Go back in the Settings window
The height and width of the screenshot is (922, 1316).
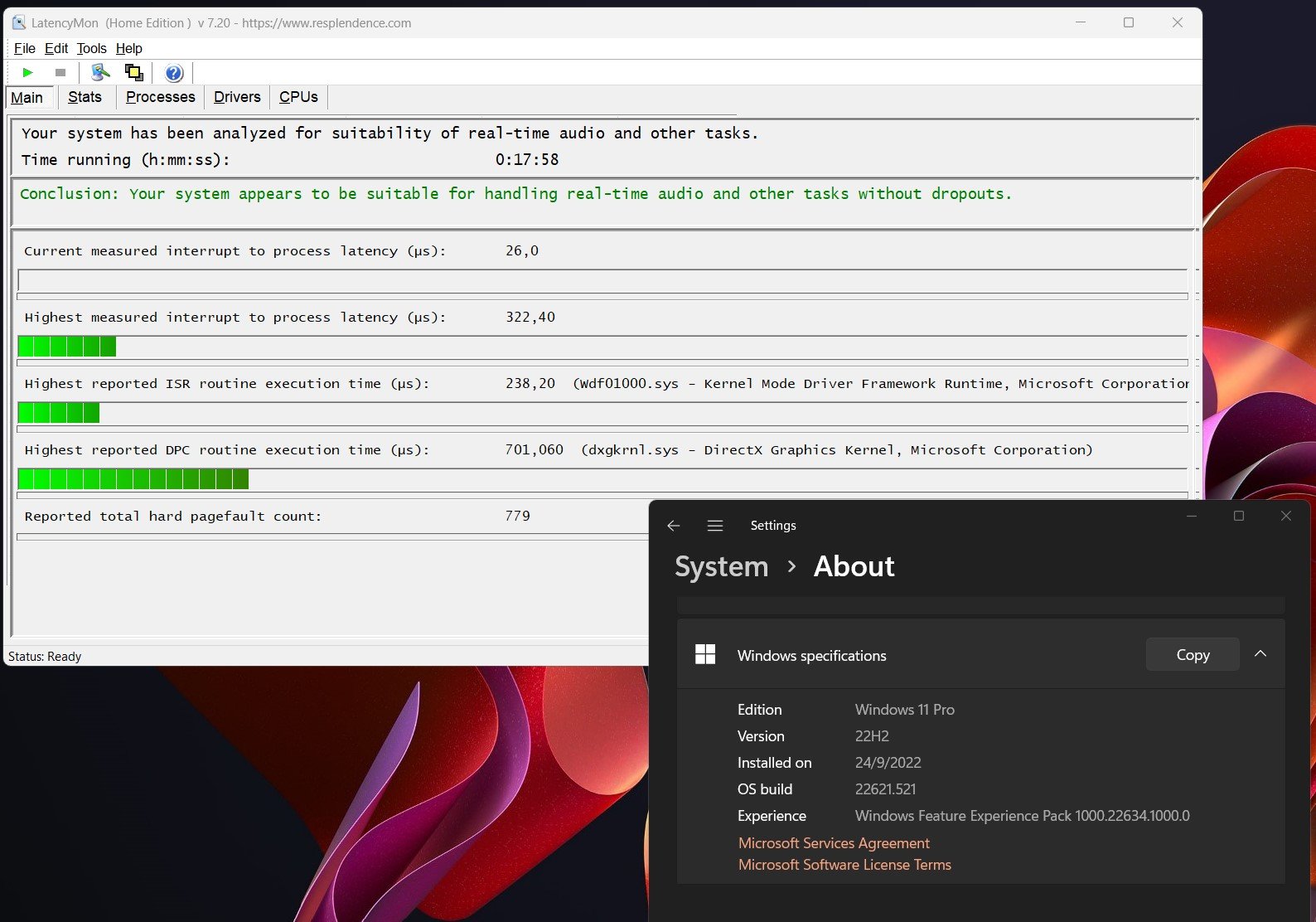(x=674, y=526)
